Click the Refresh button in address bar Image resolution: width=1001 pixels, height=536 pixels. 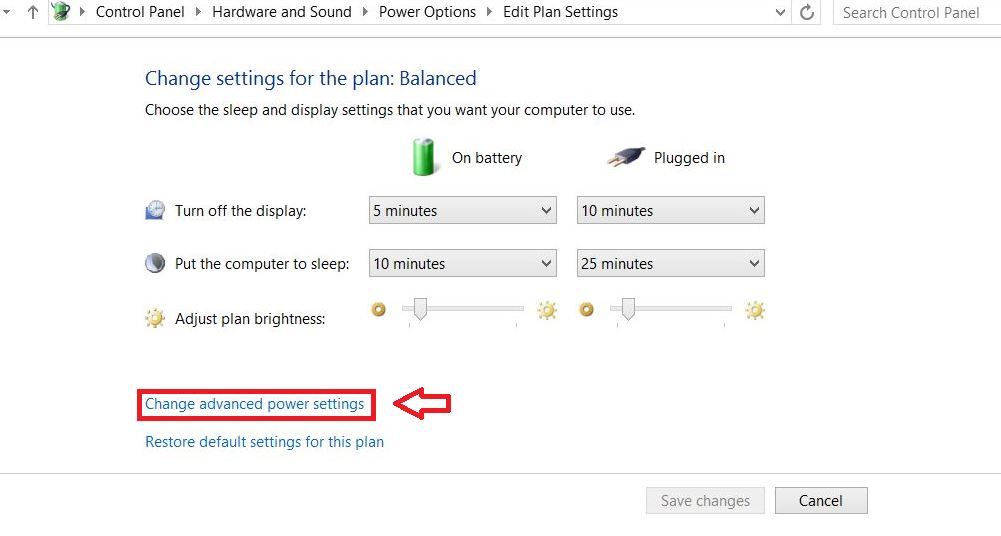point(807,13)
